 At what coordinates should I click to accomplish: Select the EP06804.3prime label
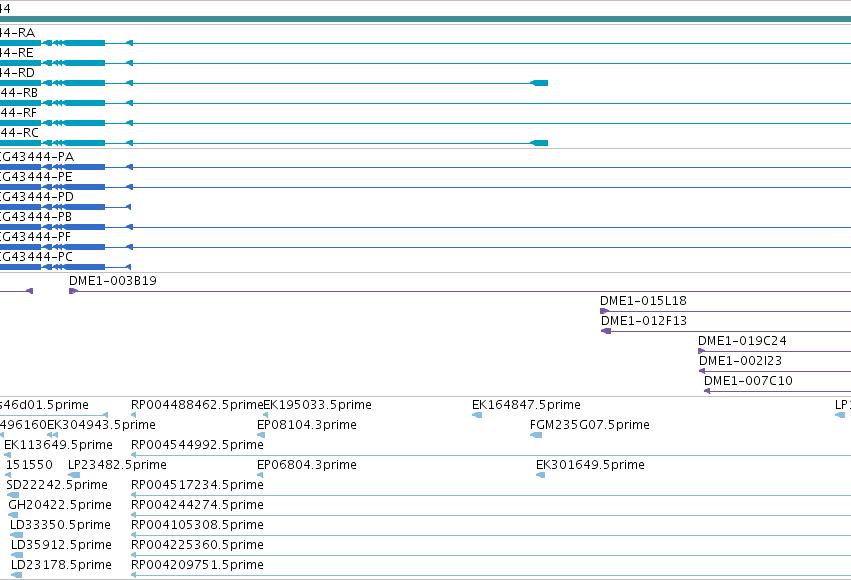pos(307,465)
